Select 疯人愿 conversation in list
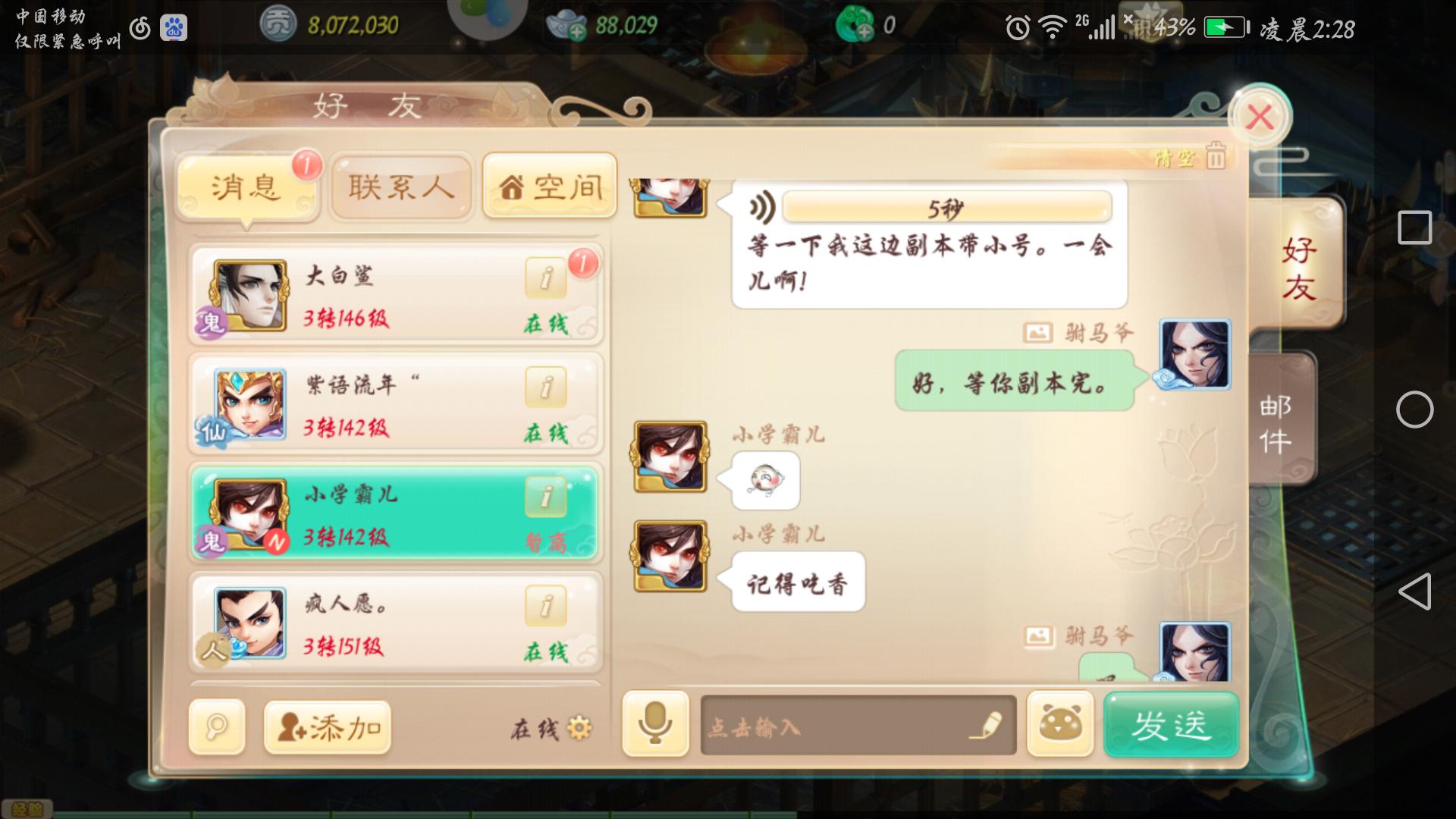 [x=395, y=623]
